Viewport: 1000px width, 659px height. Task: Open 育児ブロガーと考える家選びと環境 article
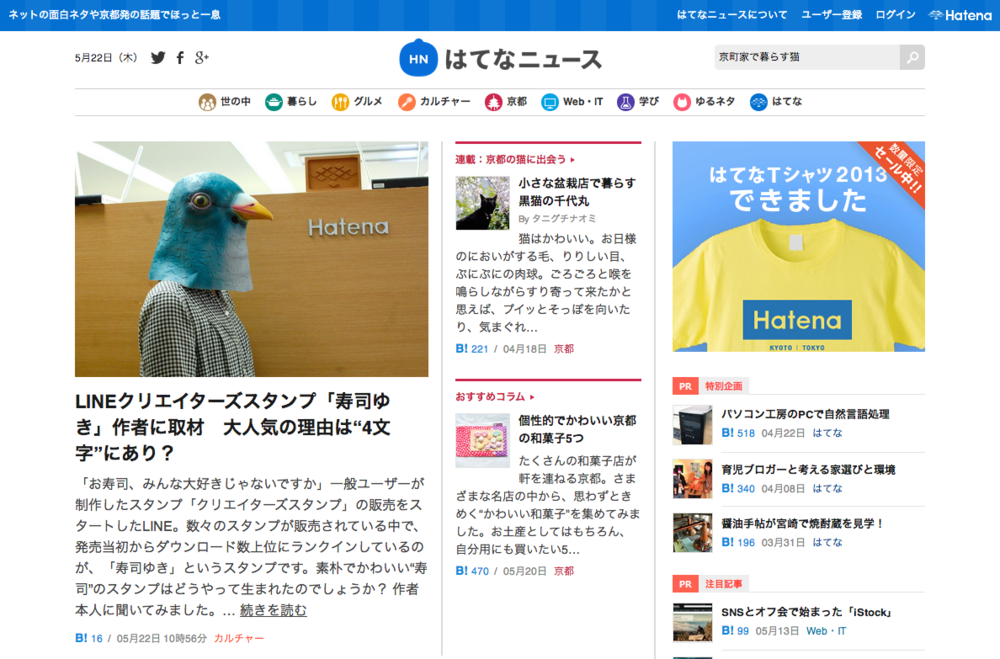tap(808, 470)
